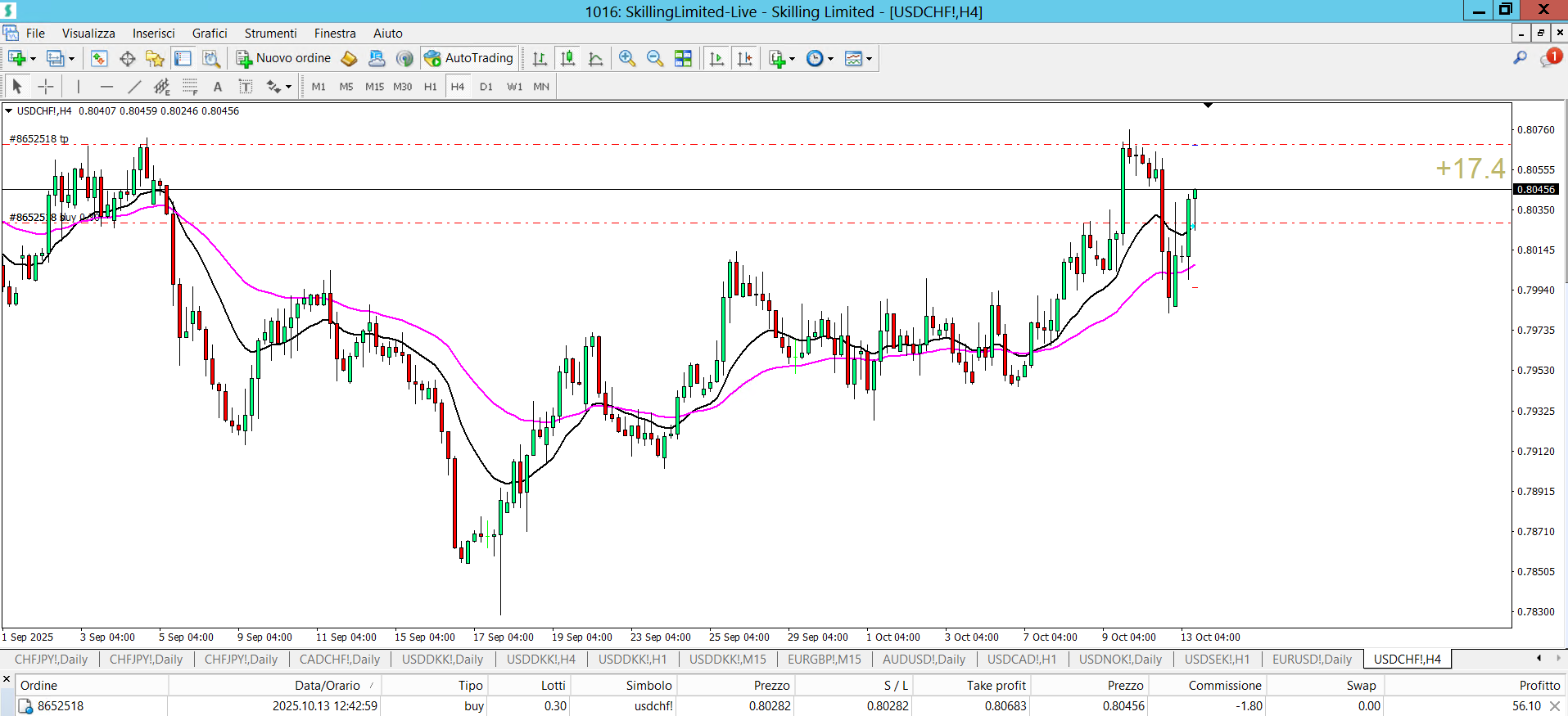Close order 8652518 with the X
Viewport: 1568px width, 716px height.
click(1555, 706)
